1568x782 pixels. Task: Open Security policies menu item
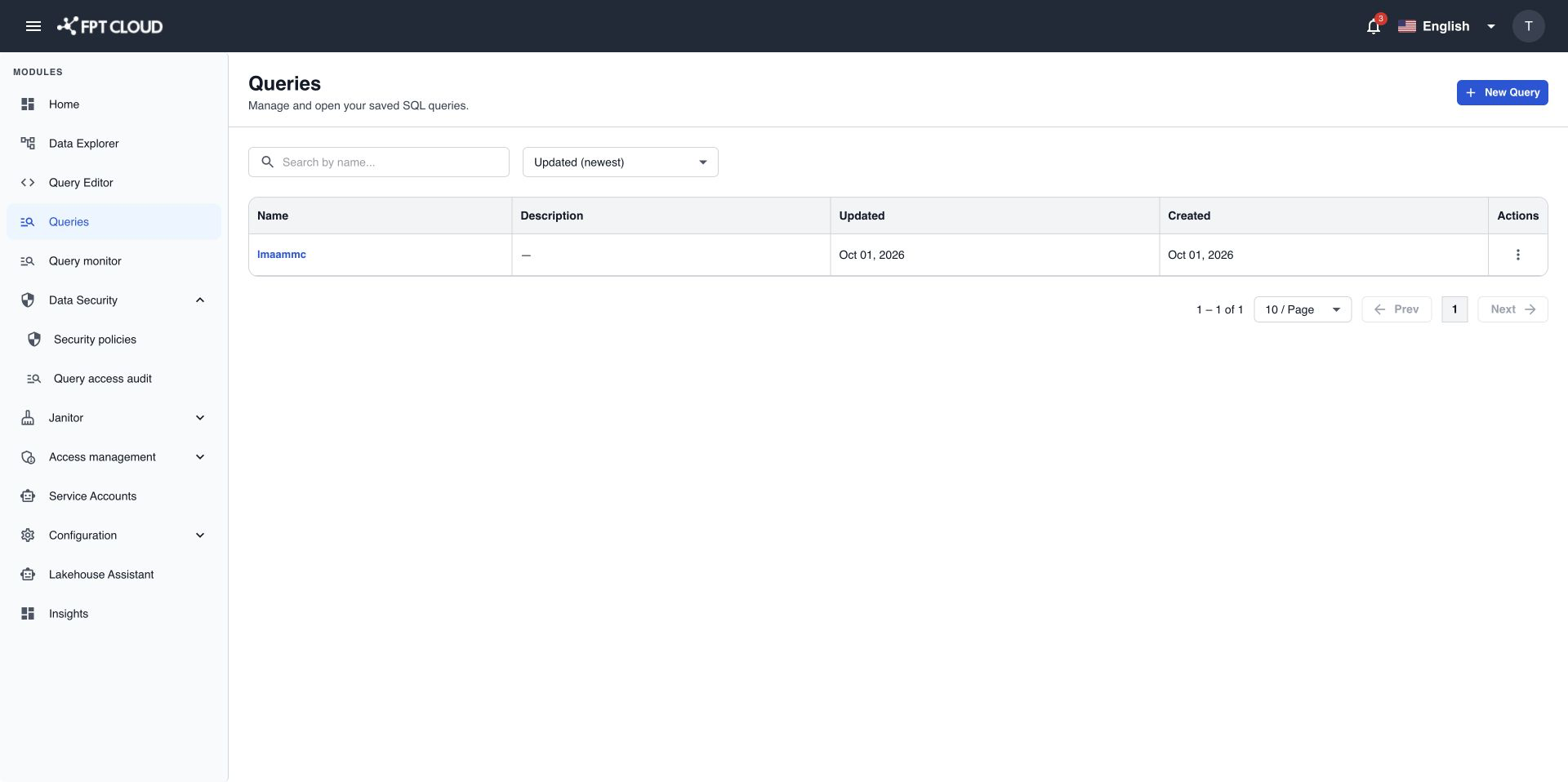click(114, 340)
